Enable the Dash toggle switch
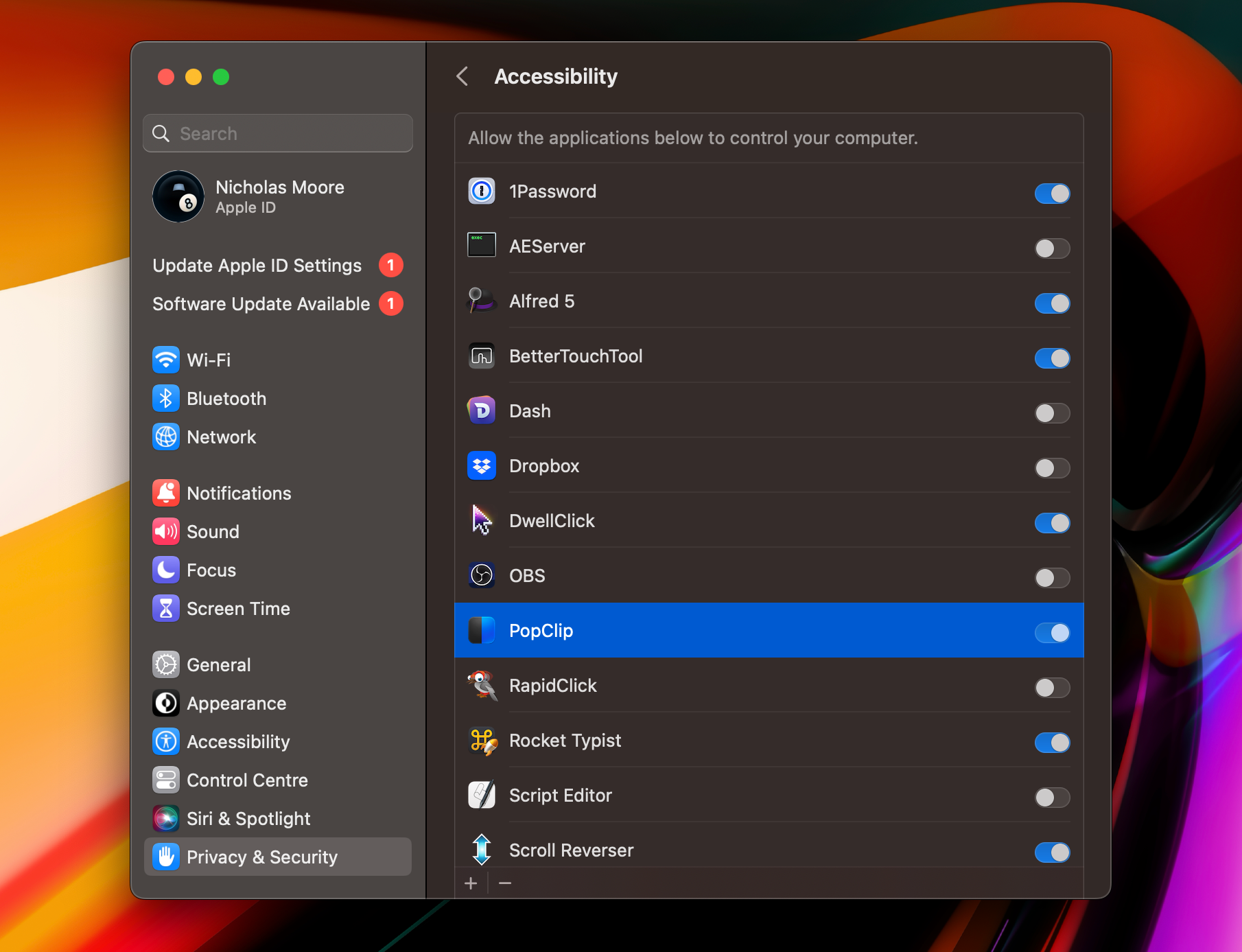 [x=1052, y=413]
